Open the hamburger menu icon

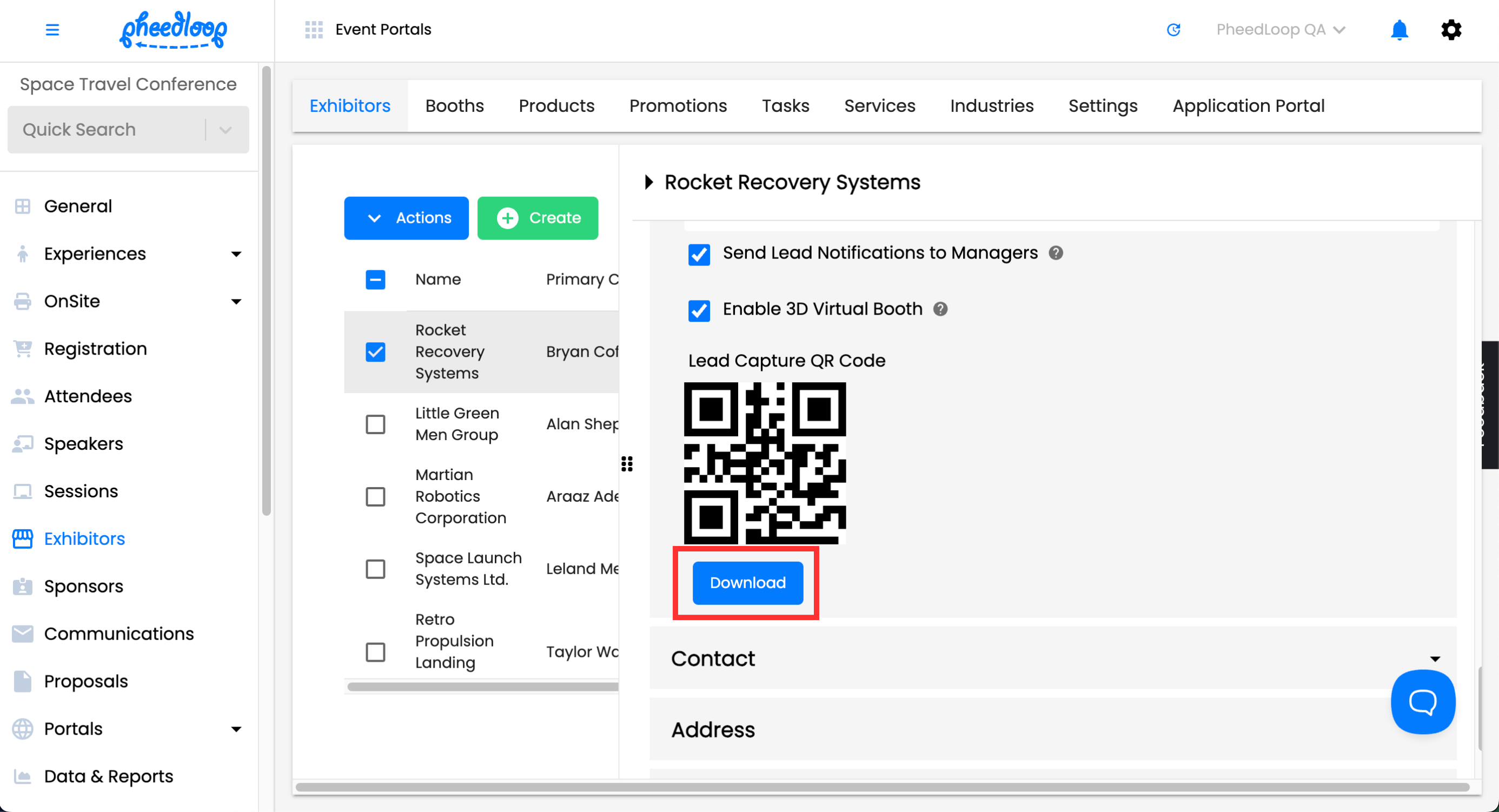click(52, 30)
